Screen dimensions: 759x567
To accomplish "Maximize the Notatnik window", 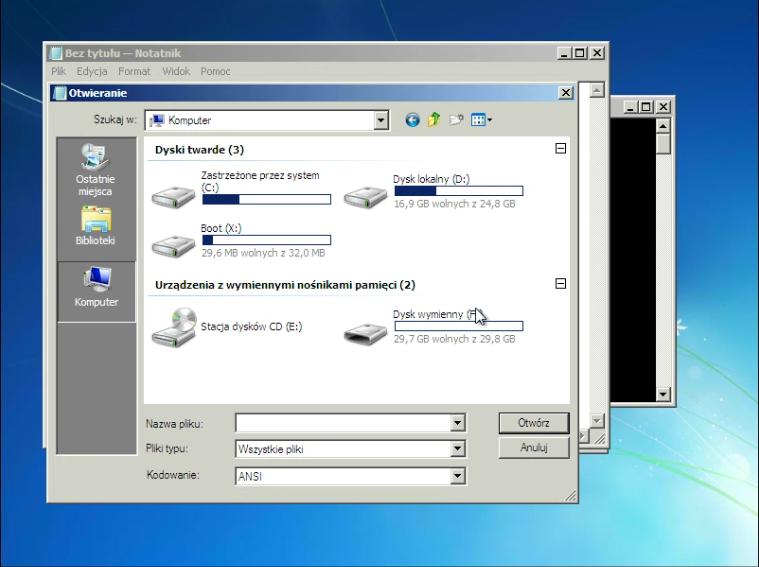I will (580, 53).
